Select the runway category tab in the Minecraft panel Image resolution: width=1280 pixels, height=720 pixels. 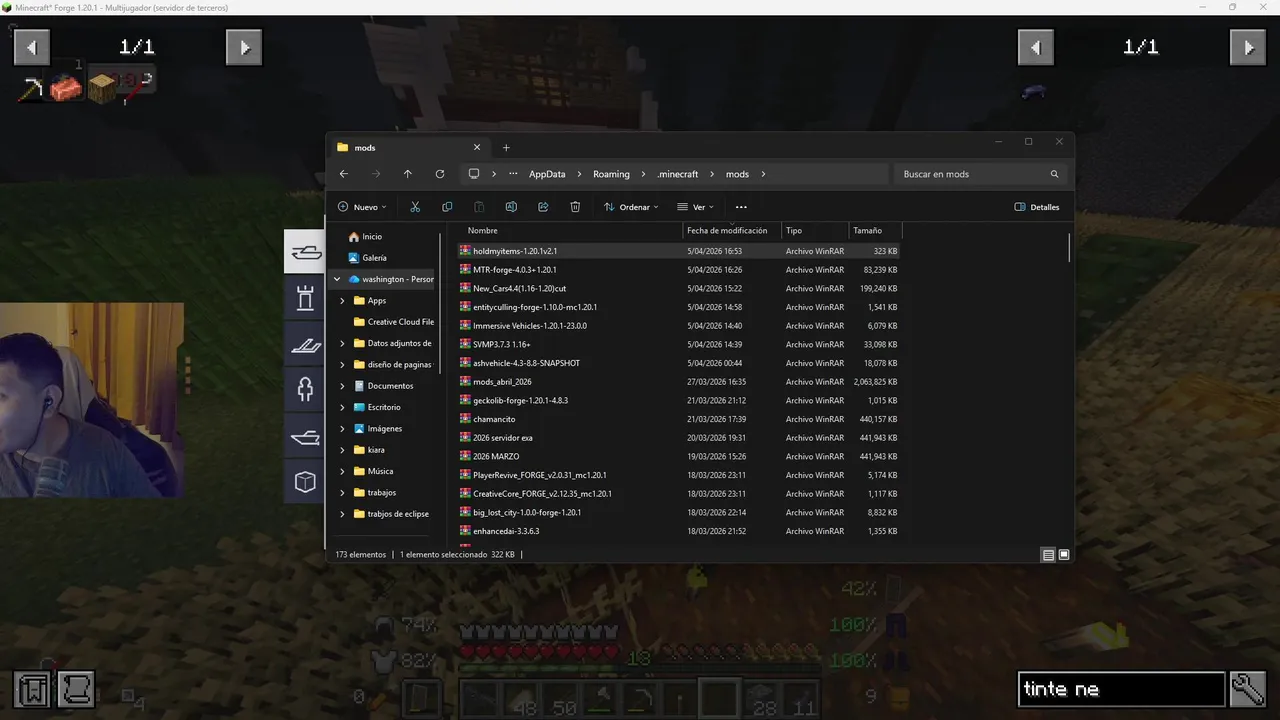point(305,344)
